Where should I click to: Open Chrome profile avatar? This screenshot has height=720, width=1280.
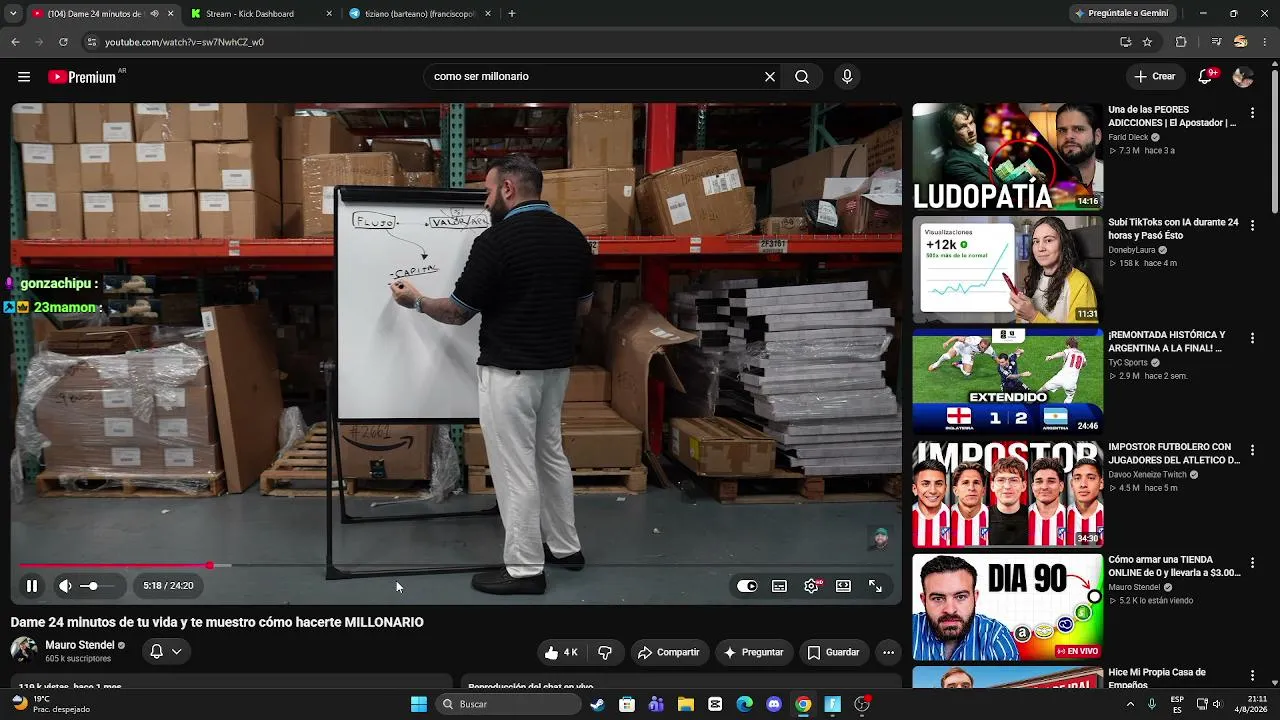pyautogui.click(x=1241, y=42)
